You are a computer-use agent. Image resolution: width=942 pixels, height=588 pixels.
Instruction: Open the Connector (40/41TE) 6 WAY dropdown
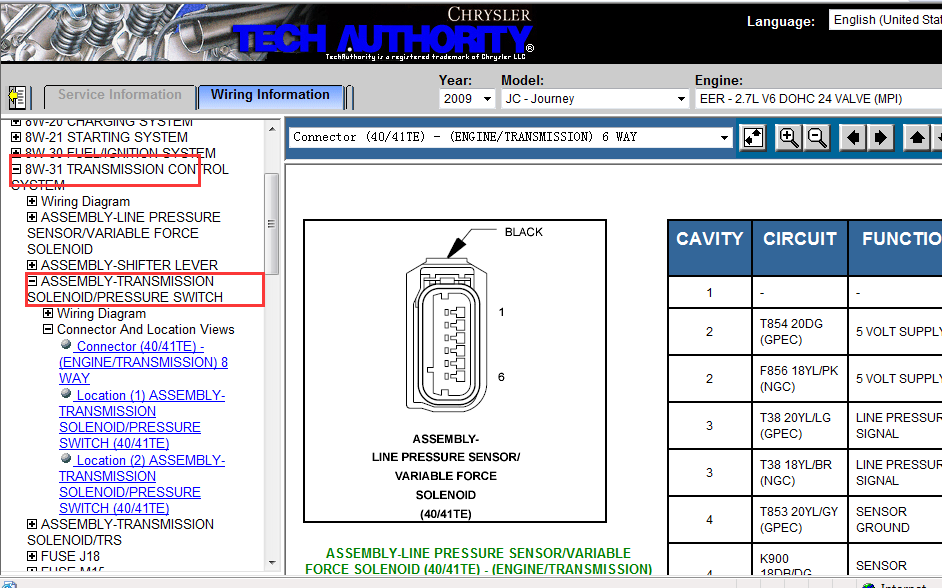511,137
